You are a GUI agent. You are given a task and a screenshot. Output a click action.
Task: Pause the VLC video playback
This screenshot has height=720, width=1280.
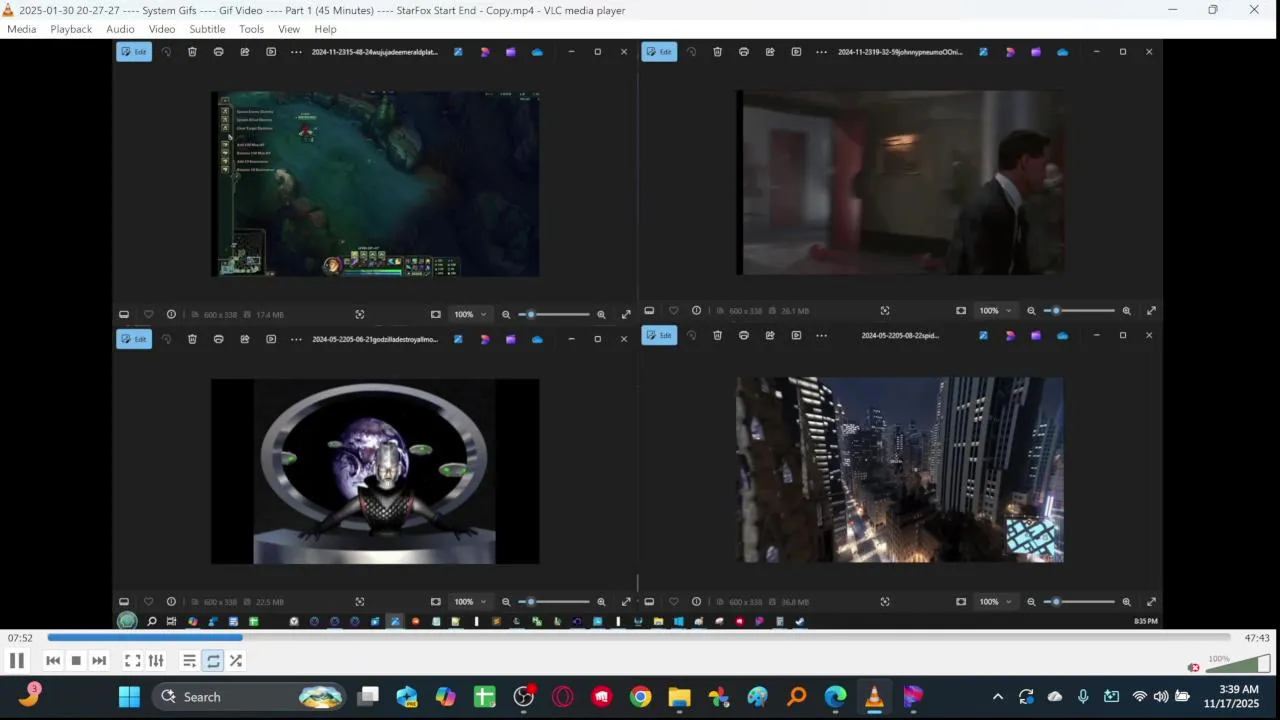tap(16, 660)
